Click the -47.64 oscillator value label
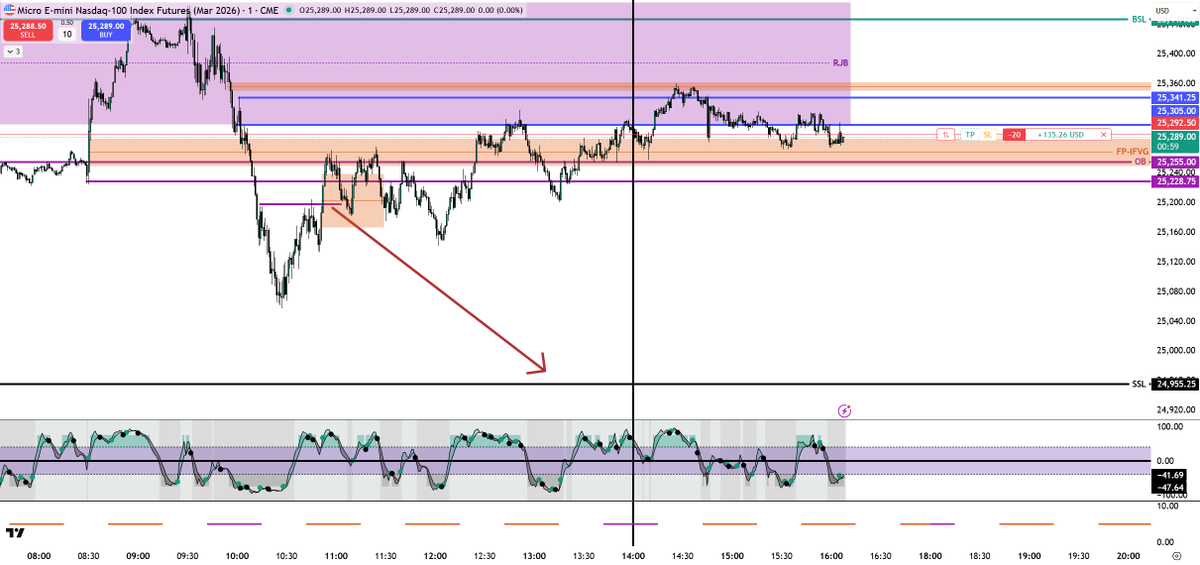Screen dimensions: 1200x565 pyautogui.click(x=1171, y=486)
